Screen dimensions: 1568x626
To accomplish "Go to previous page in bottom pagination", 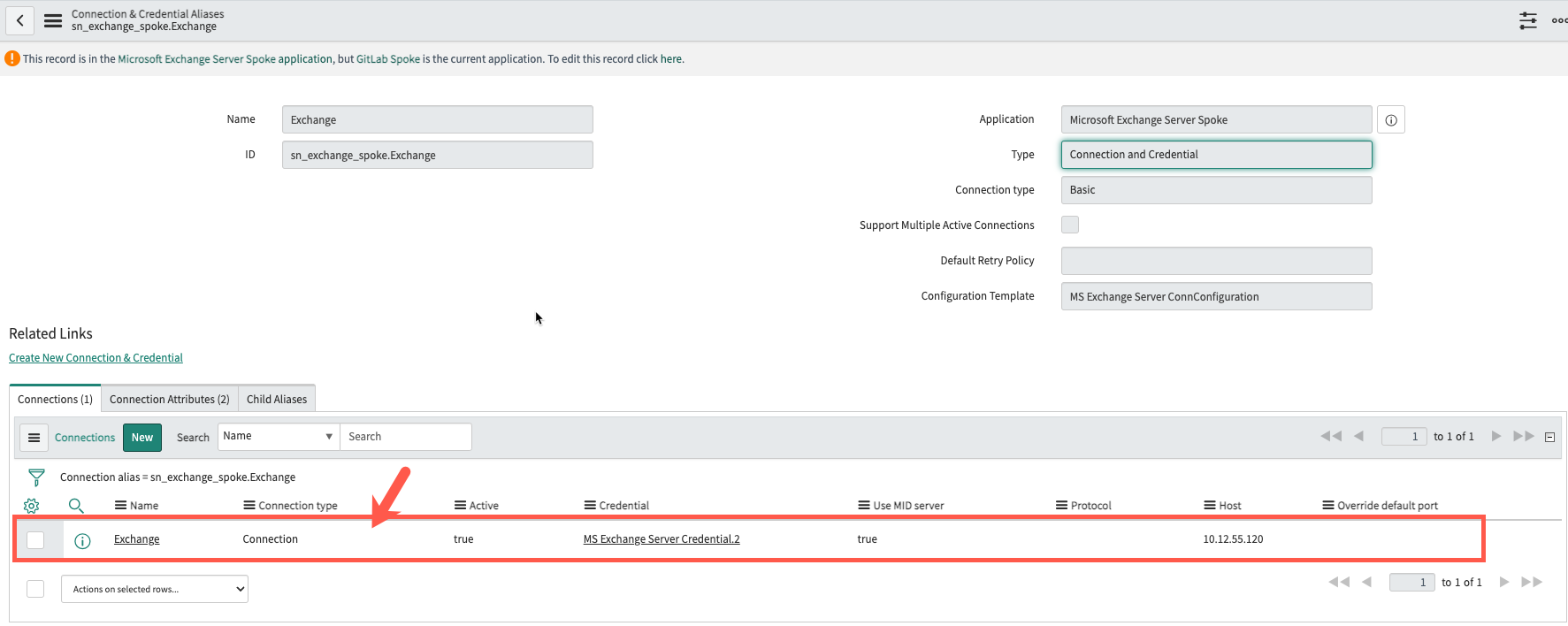I will [x=1367, y=582].
